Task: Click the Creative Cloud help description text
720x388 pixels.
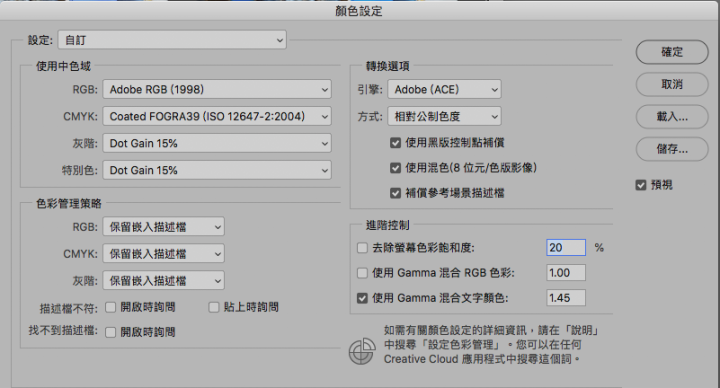Action: [x=492, y=344]
